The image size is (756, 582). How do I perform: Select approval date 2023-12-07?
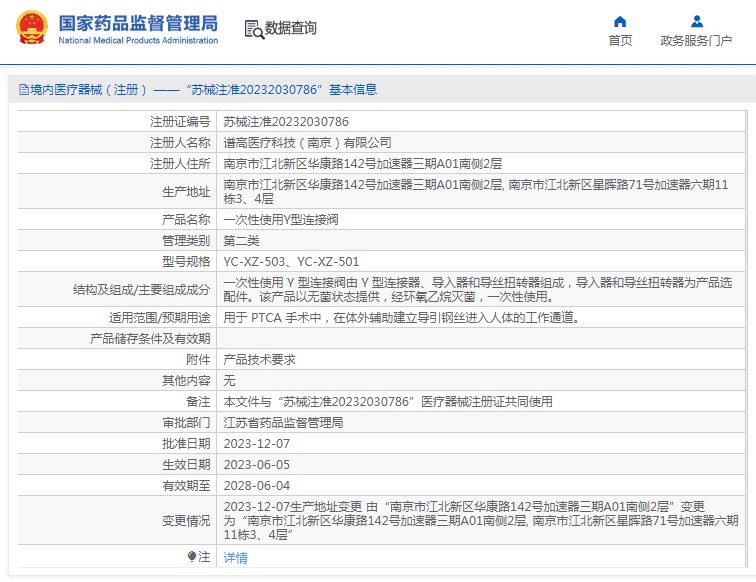pos(256,444)
